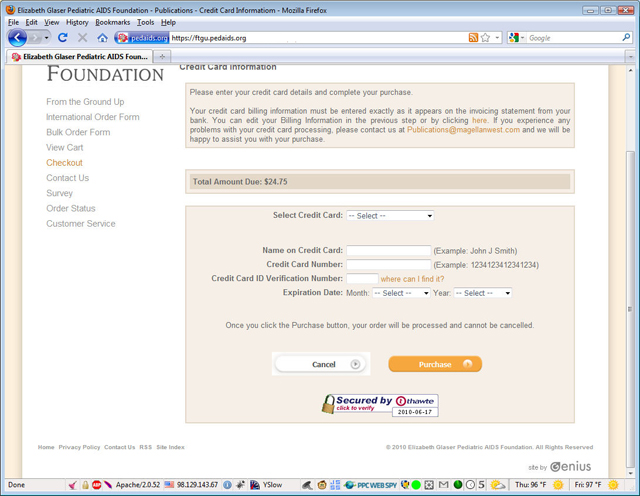Open the View menu
The height and width of the screenshot is (496, 640).
(x=51, y=22)
